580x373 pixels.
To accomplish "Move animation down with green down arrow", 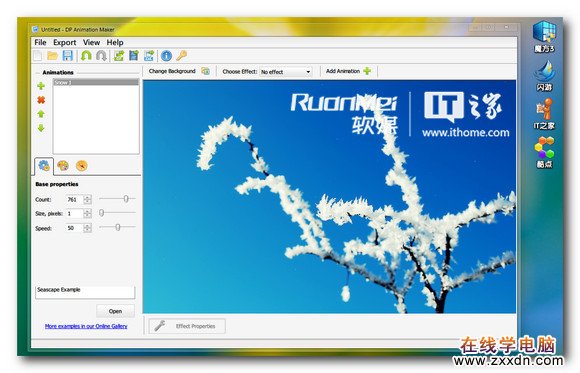I will (41, 128).
